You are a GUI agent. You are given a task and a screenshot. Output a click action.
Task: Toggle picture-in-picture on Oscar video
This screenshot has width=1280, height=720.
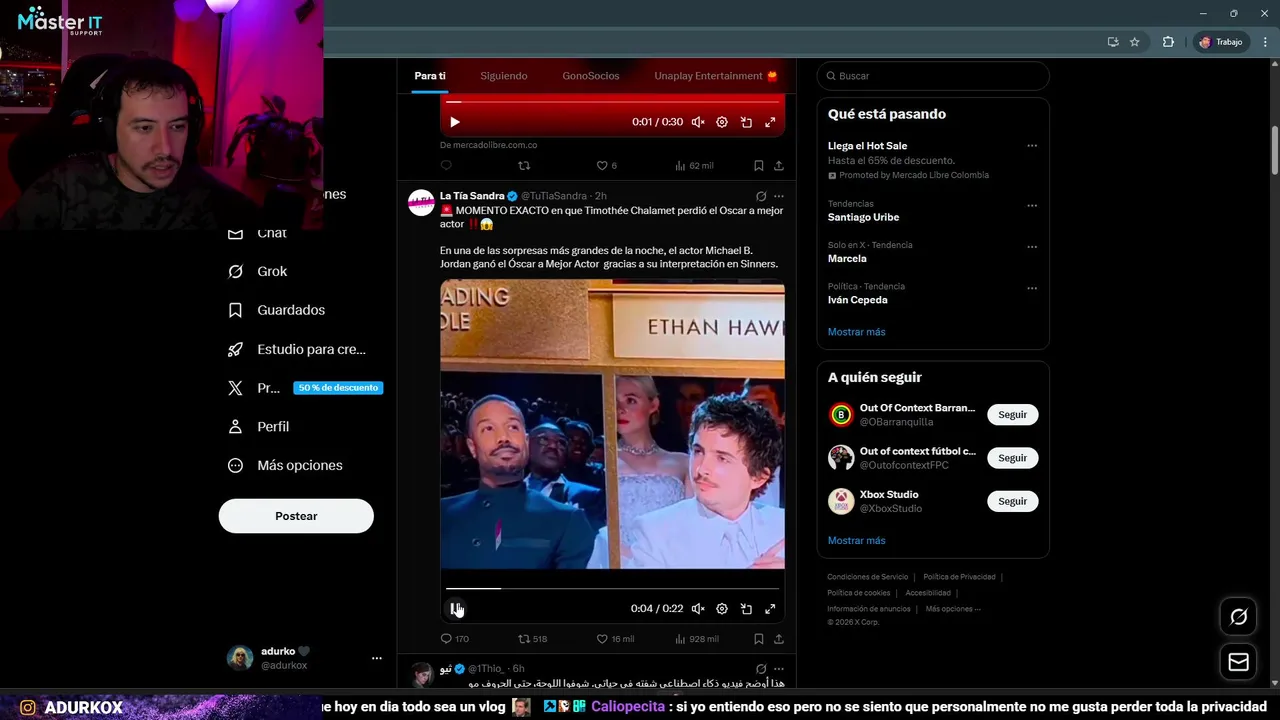746,609
